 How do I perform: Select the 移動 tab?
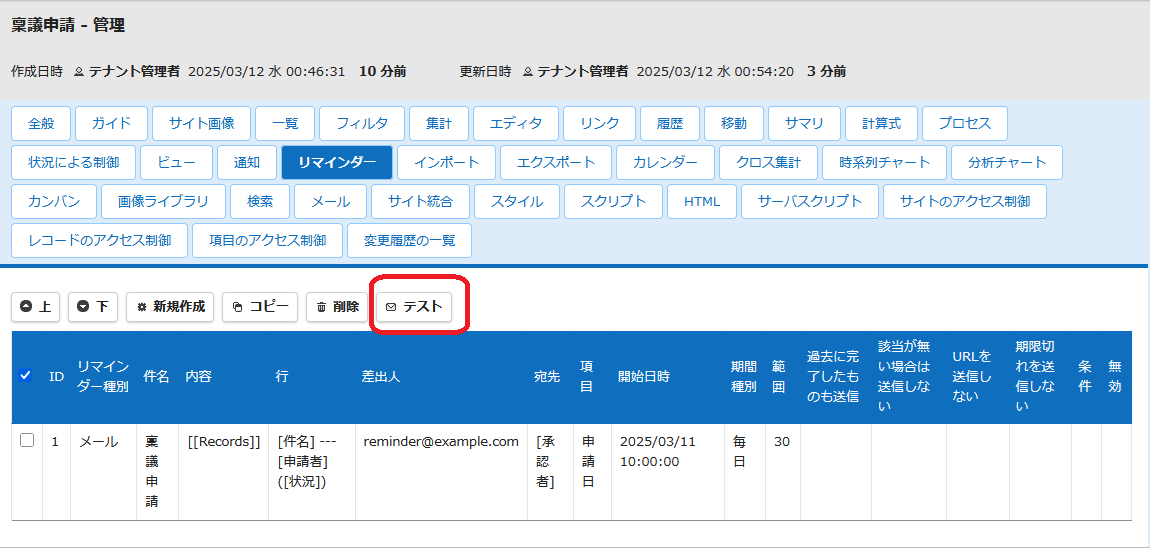coord(733,123)
